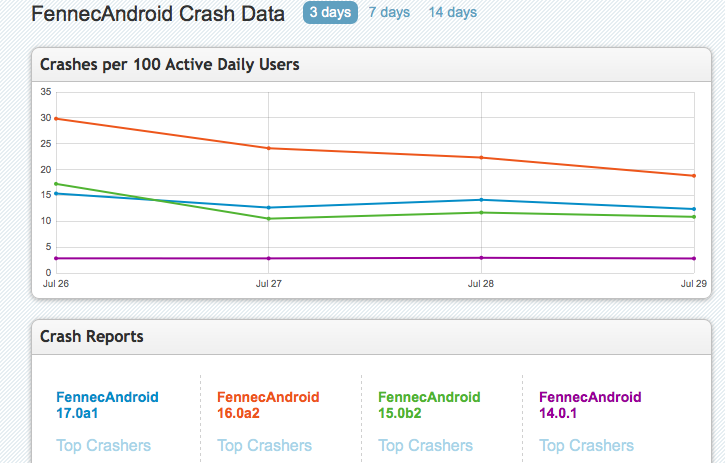Open the FennecAndroid 14.0.1 link
This screenshot has height=463, width=725.
(590, 404)
